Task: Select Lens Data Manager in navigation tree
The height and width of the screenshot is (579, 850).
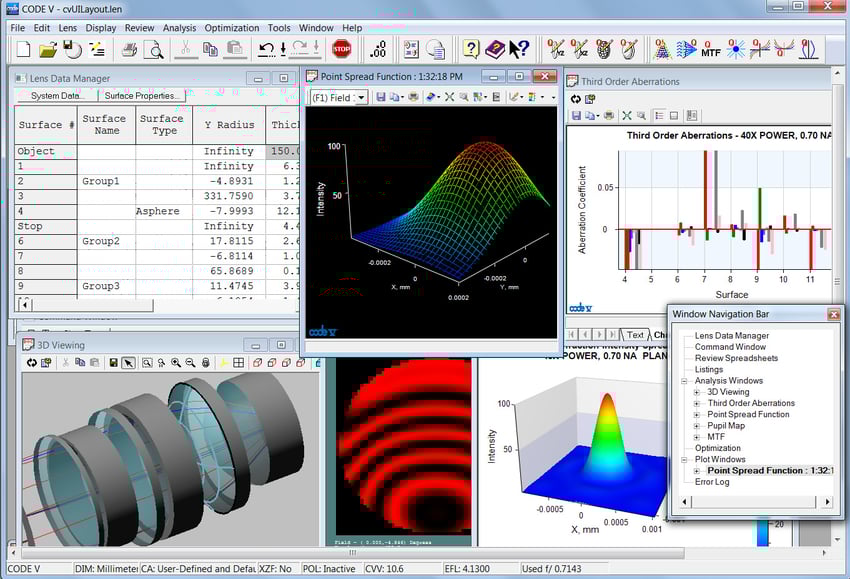Action: (x=732, y=336)
